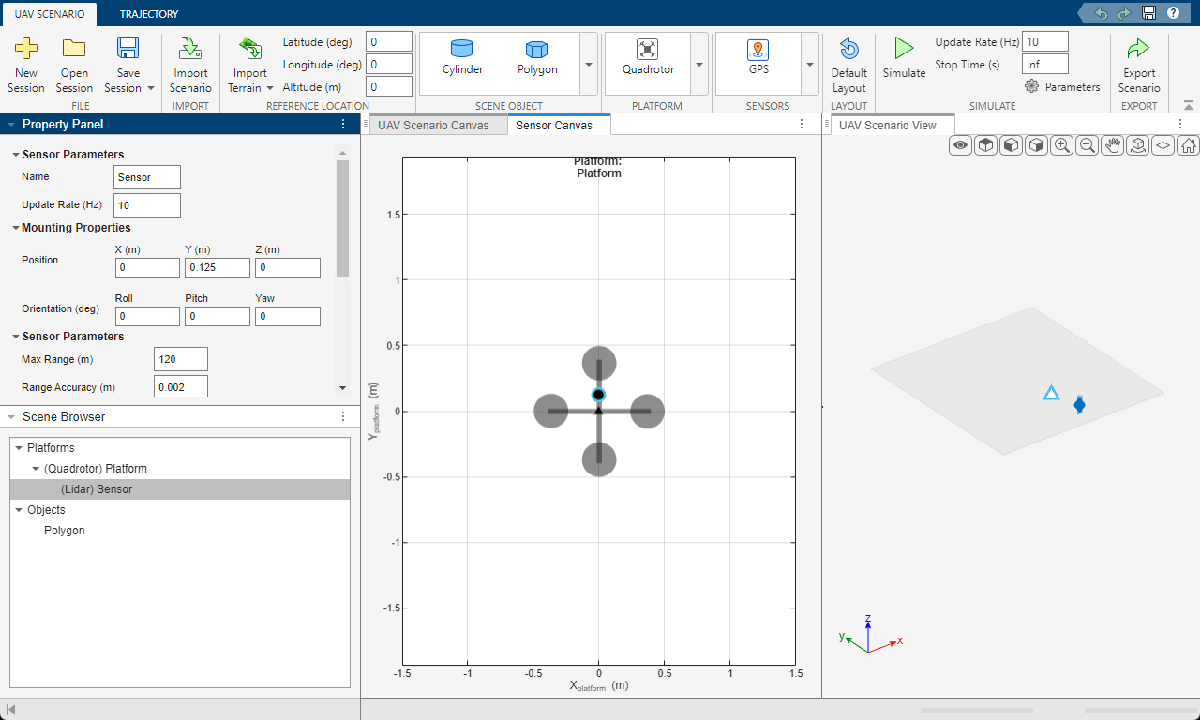Screen dimensions: 1200x720
Task: Click the Latitude input field
Action: pos(390,42)
